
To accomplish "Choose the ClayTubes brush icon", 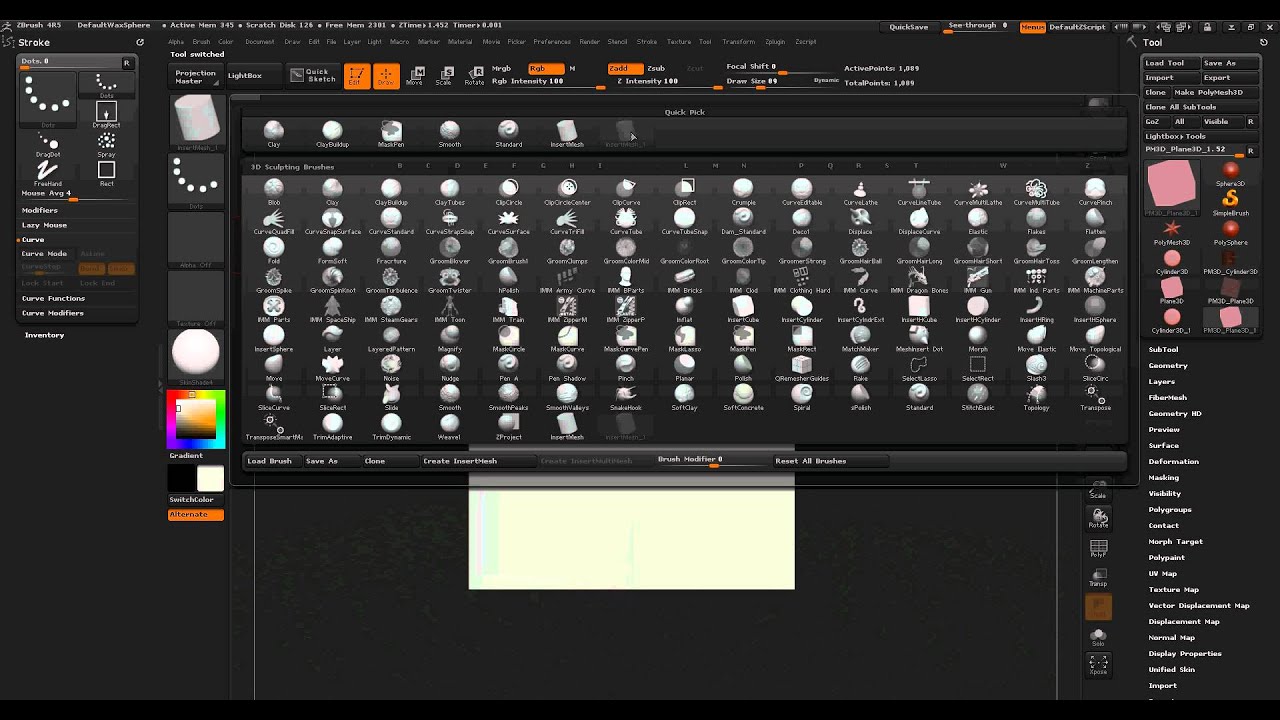I will coord(450,190).
